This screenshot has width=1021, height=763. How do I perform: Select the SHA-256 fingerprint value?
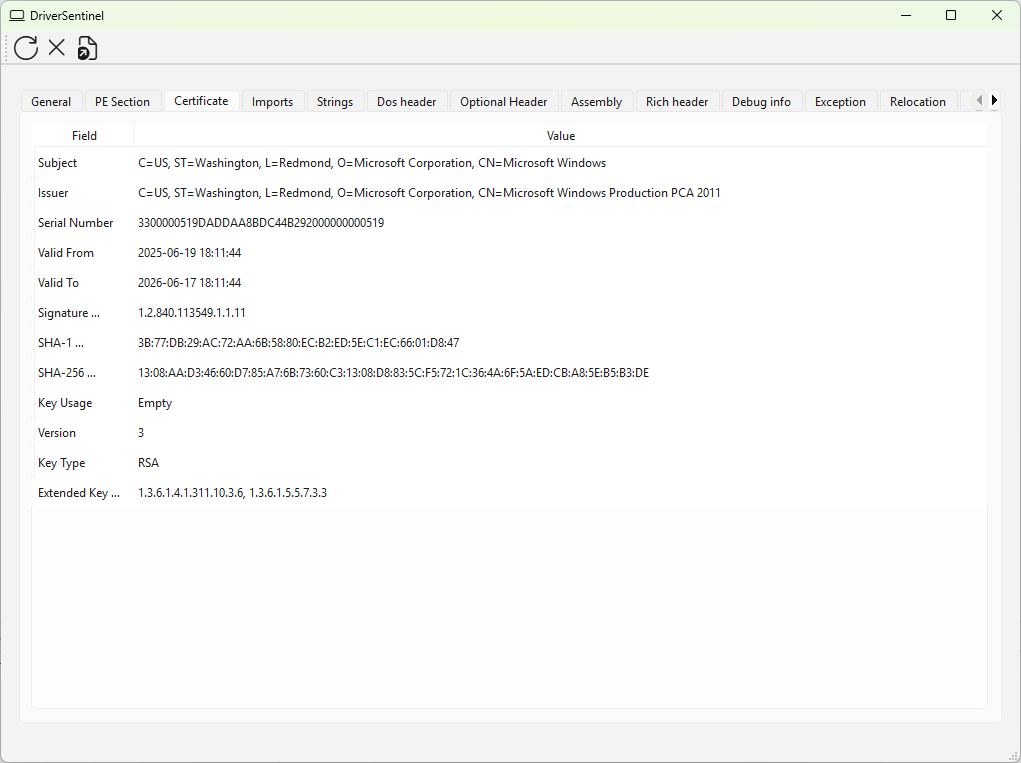click(x=393, y=373)
